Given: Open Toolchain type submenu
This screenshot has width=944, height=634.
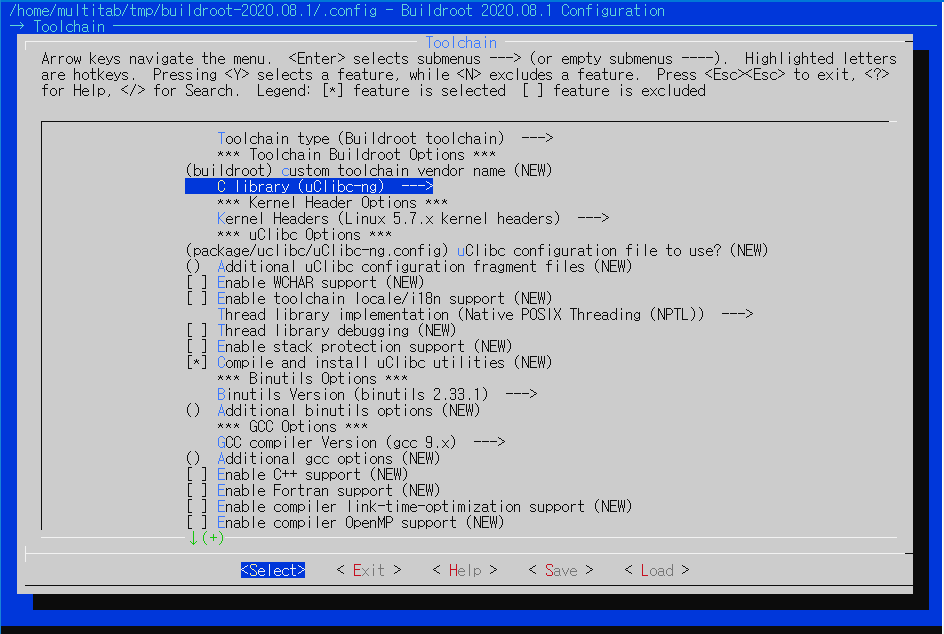Looking at the screenshot, I should tap(385, 138).
